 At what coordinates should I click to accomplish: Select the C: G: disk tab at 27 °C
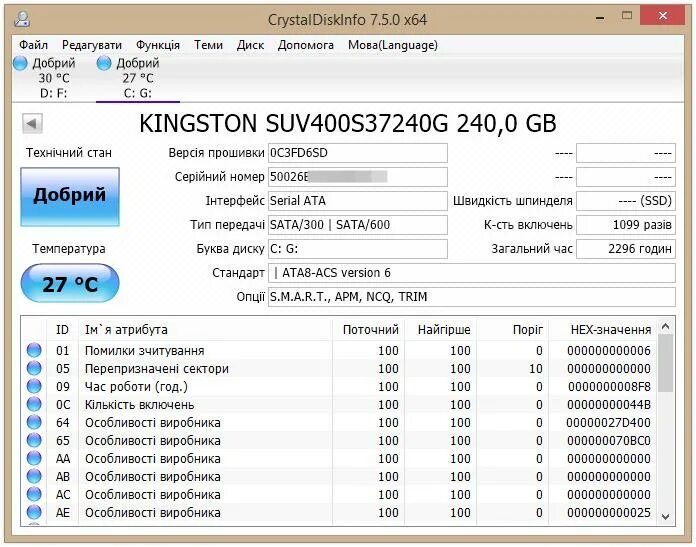coord(138,78)
